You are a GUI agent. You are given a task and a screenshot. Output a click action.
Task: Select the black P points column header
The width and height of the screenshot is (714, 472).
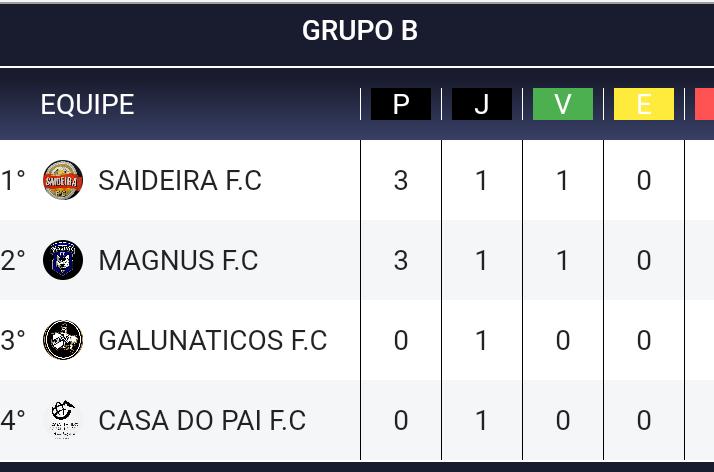coord(401,104)
